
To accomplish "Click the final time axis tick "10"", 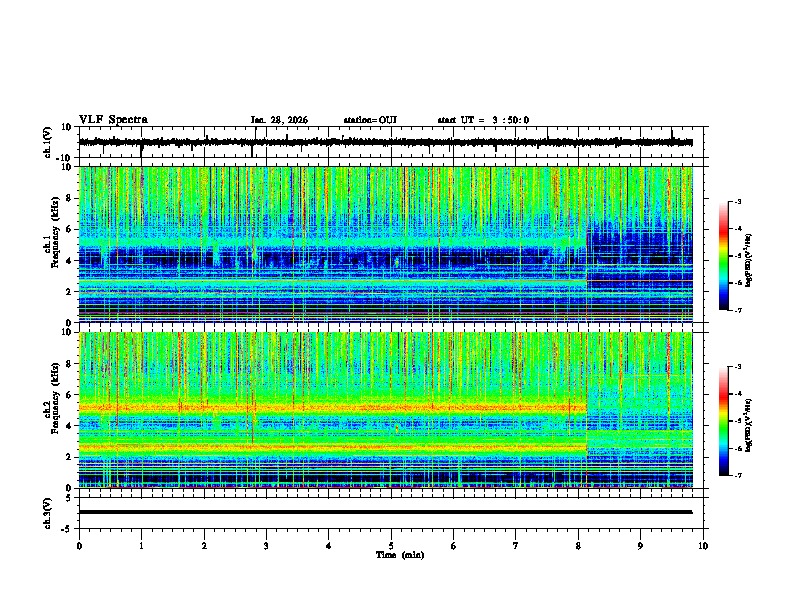I will [x=703, y=546].
